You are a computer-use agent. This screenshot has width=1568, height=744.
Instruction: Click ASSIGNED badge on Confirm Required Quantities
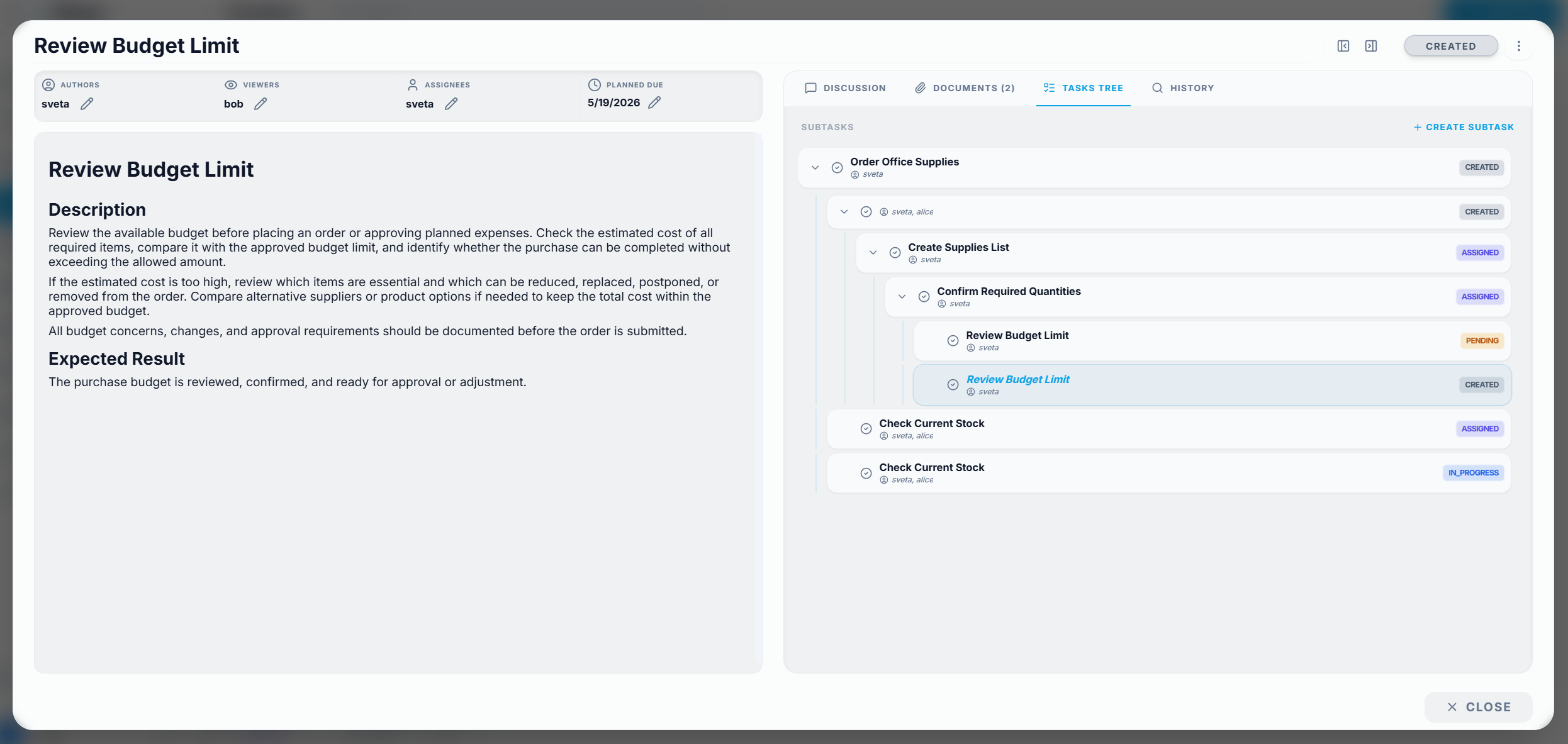tap(1480, 297)
